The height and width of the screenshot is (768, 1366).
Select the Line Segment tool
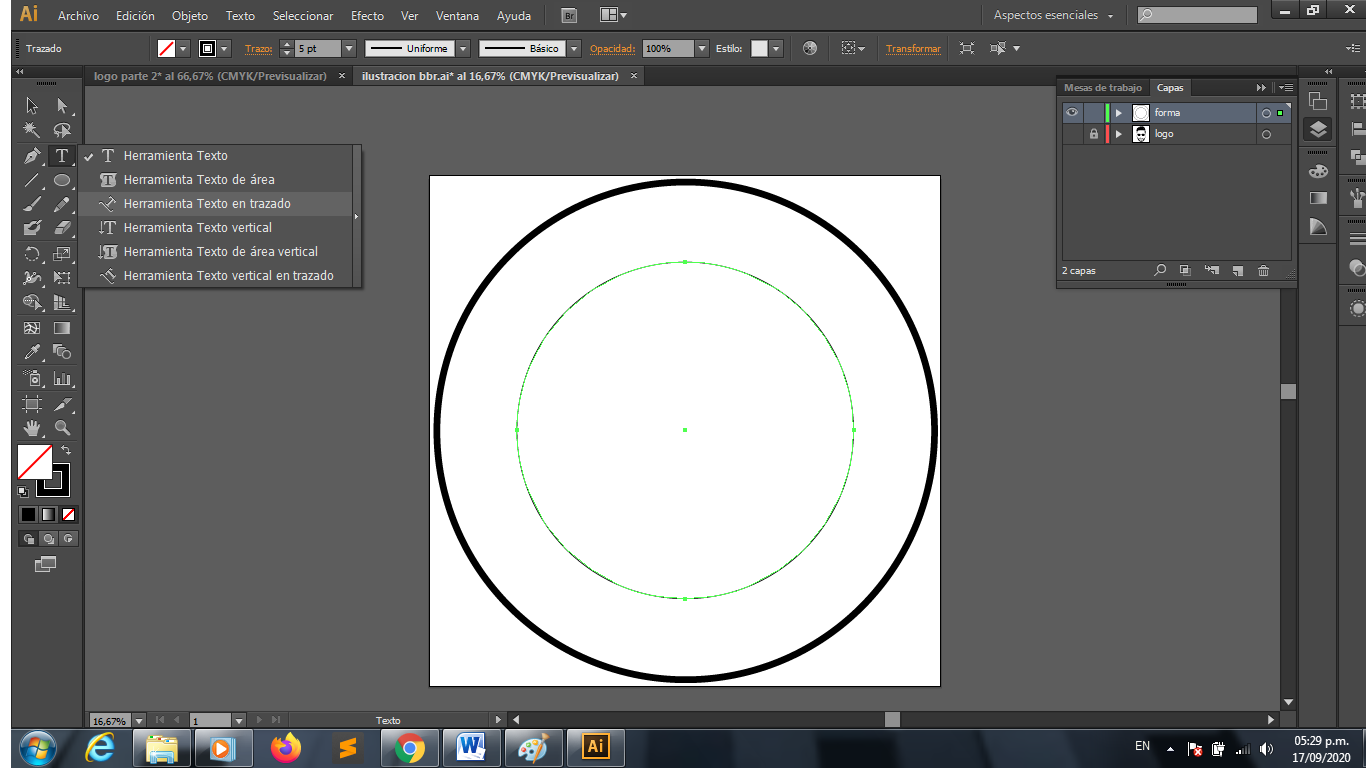click(32, 180)
